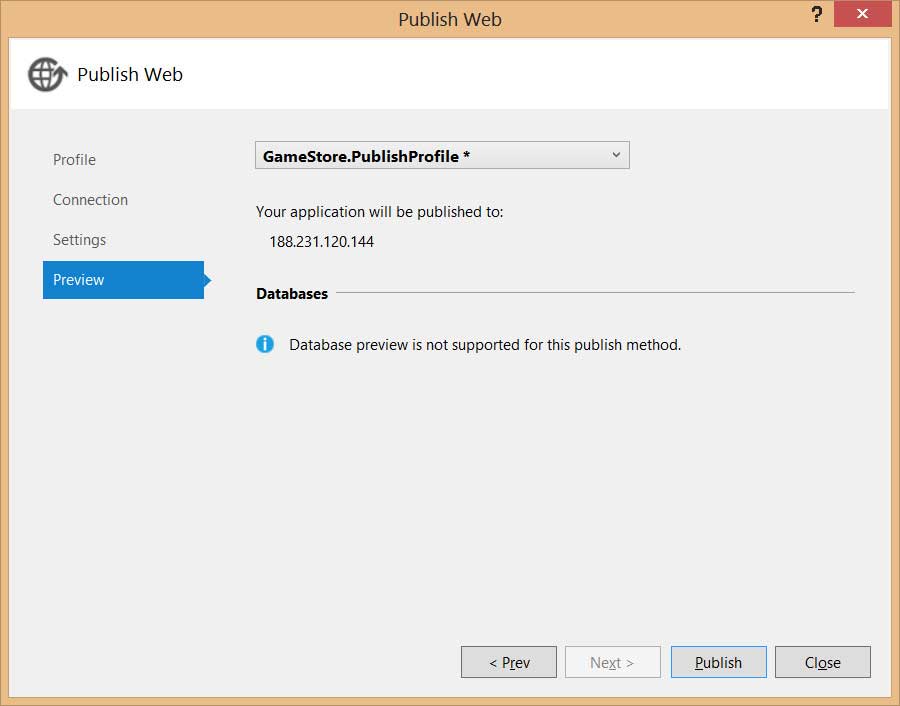This screenshot has height=706, width=900.
Task: Click 'Your application will be published to:' text
Action: pyautogui.click(x=379, y=212)
